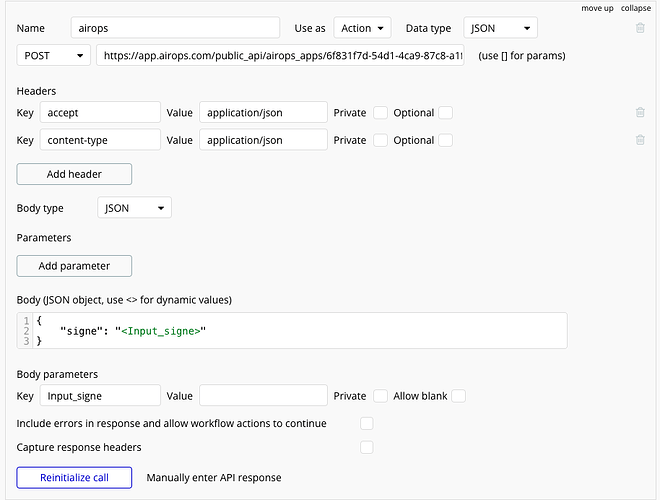Click the collapse link at top
Screen dimensions: 660x500
tap(636, 8)
